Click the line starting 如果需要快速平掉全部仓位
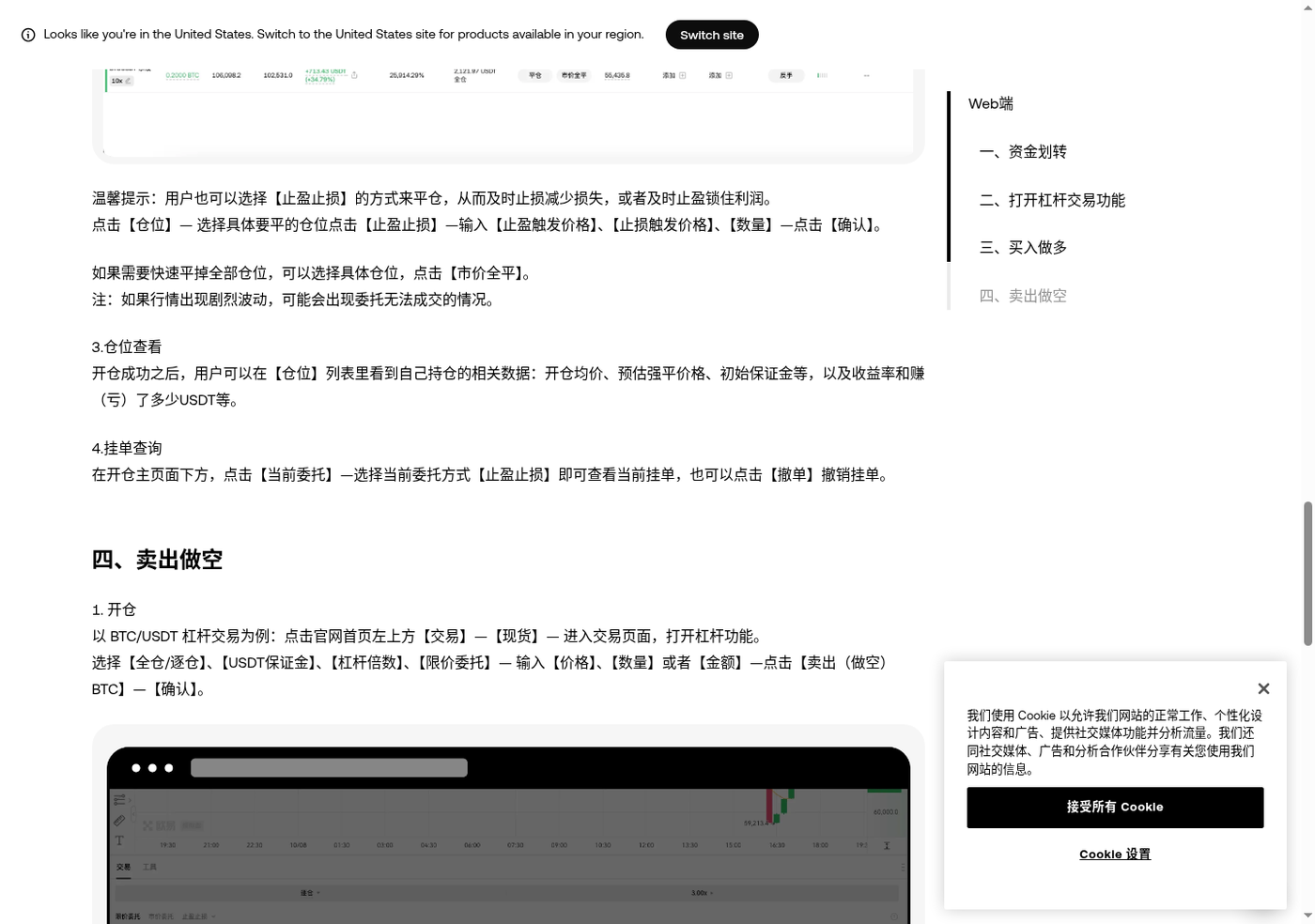 coord(314,273)
